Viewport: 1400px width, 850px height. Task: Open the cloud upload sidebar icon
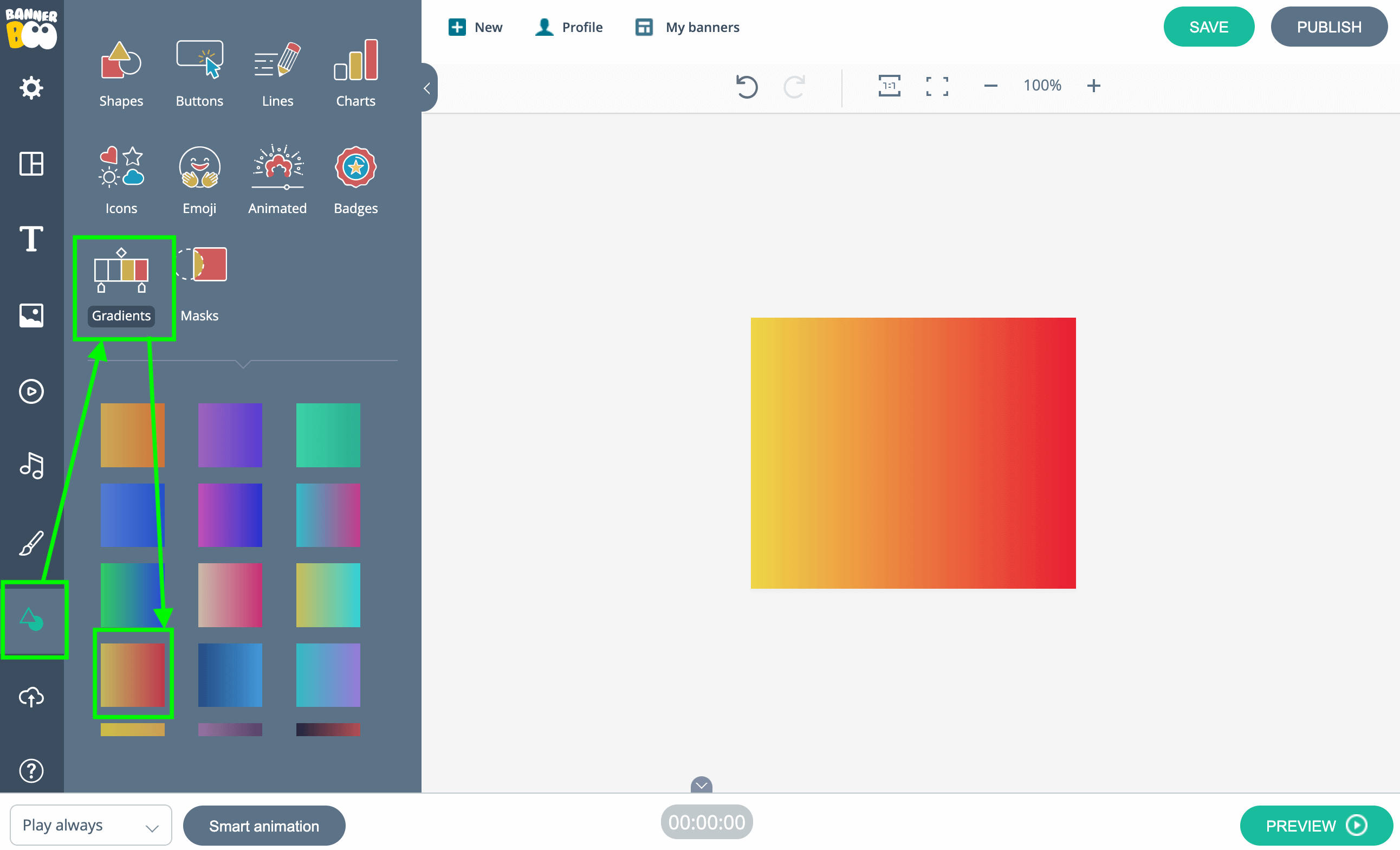(31, 696)
